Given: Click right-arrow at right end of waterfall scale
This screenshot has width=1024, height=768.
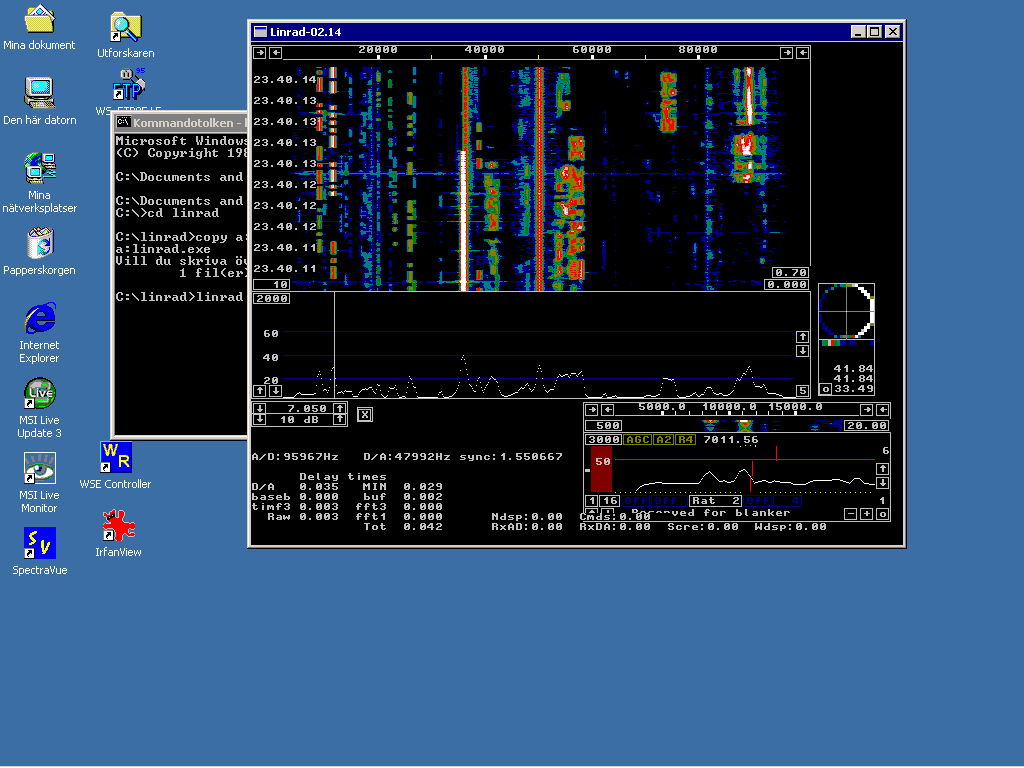Looking at the screenshot, I should click(x=786, y=53).
